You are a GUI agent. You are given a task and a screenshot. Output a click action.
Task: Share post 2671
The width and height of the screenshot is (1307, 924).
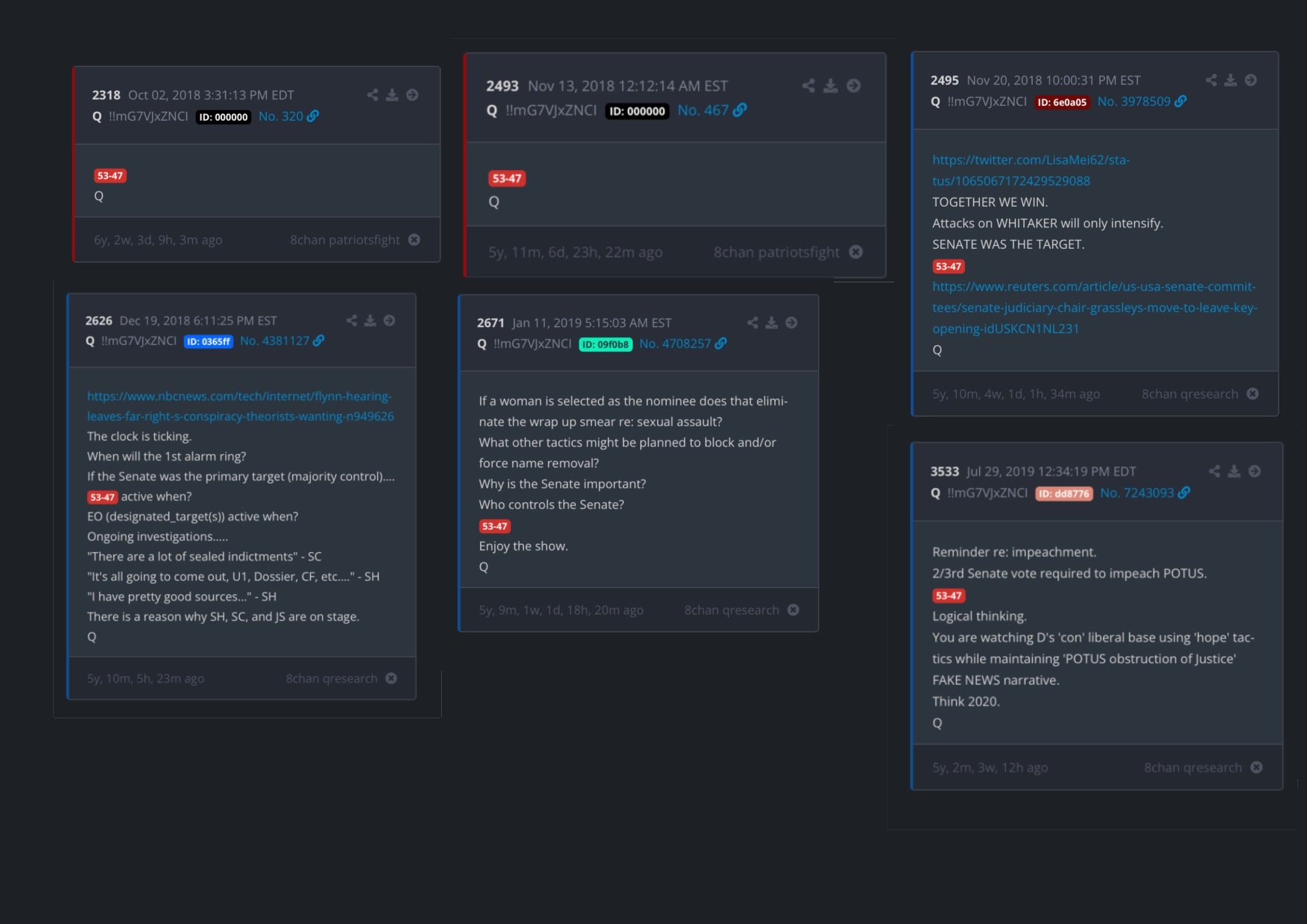click(x=753, y=323)
